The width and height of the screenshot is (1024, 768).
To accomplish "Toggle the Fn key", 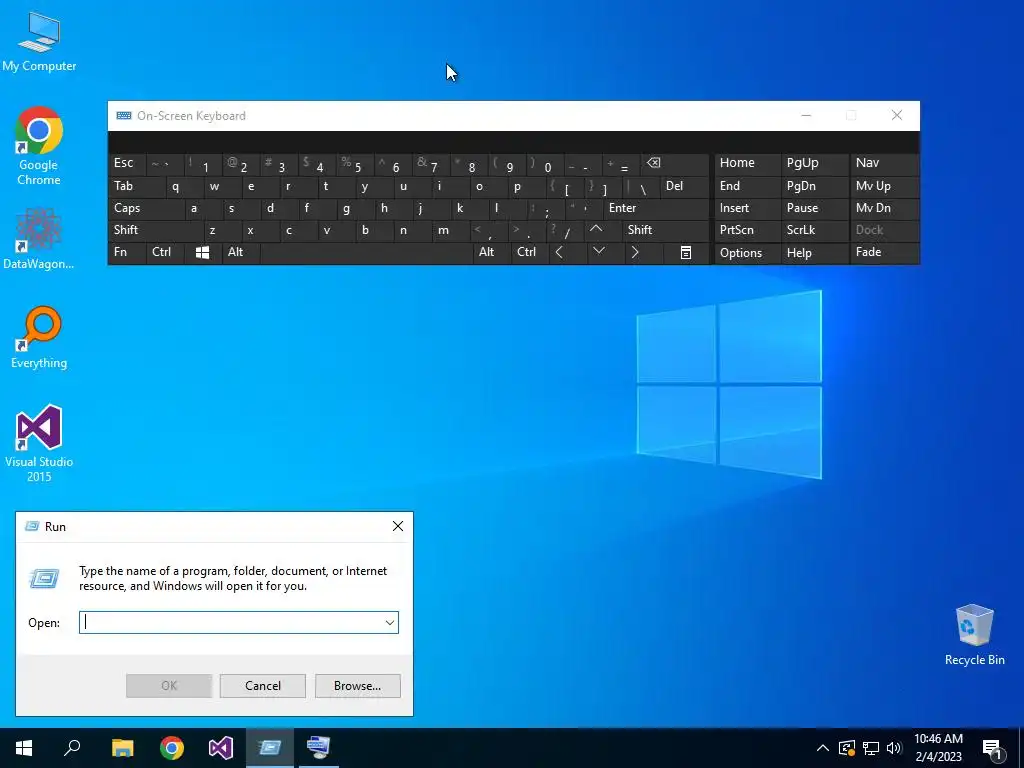I will [127, 252].
